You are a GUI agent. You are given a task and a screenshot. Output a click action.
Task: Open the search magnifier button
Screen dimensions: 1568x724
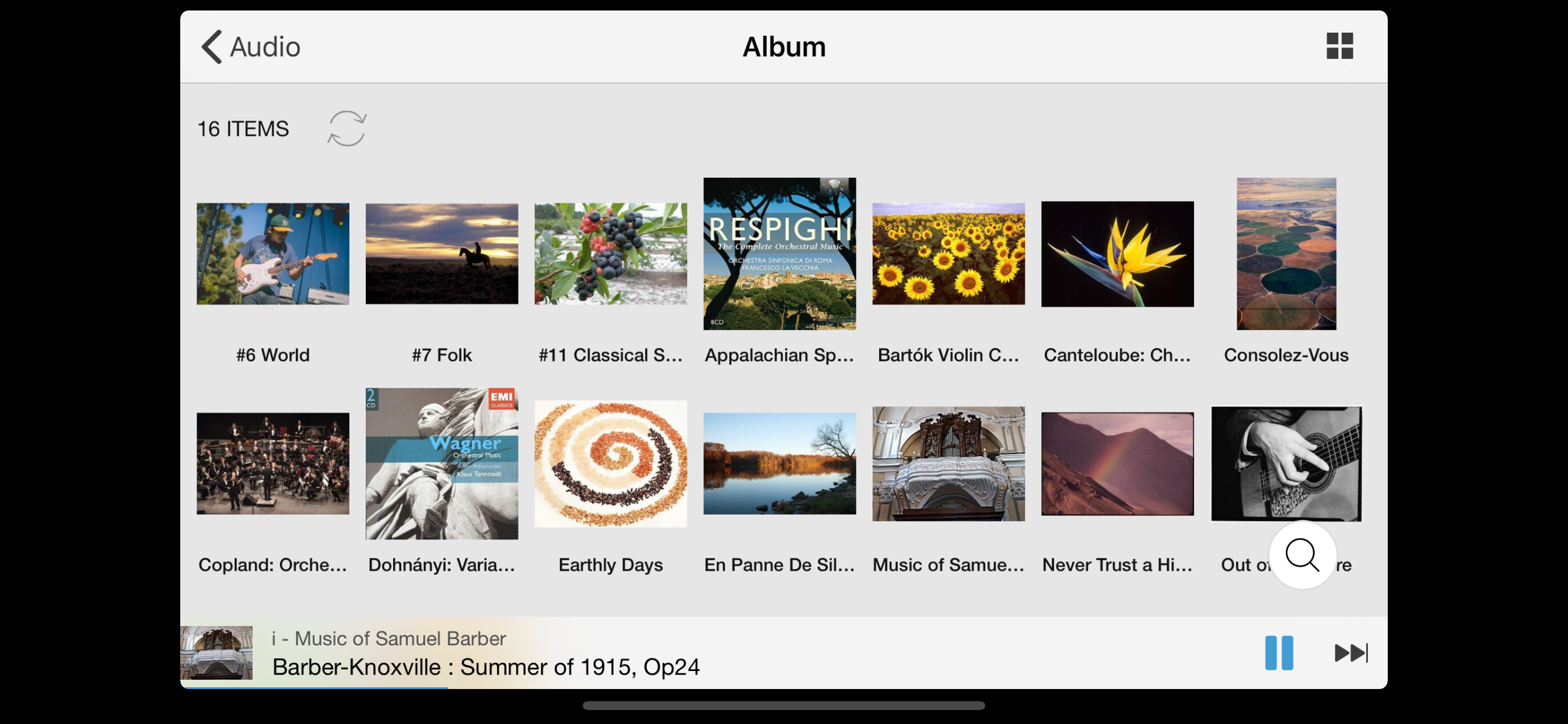tap(1302, 555)
